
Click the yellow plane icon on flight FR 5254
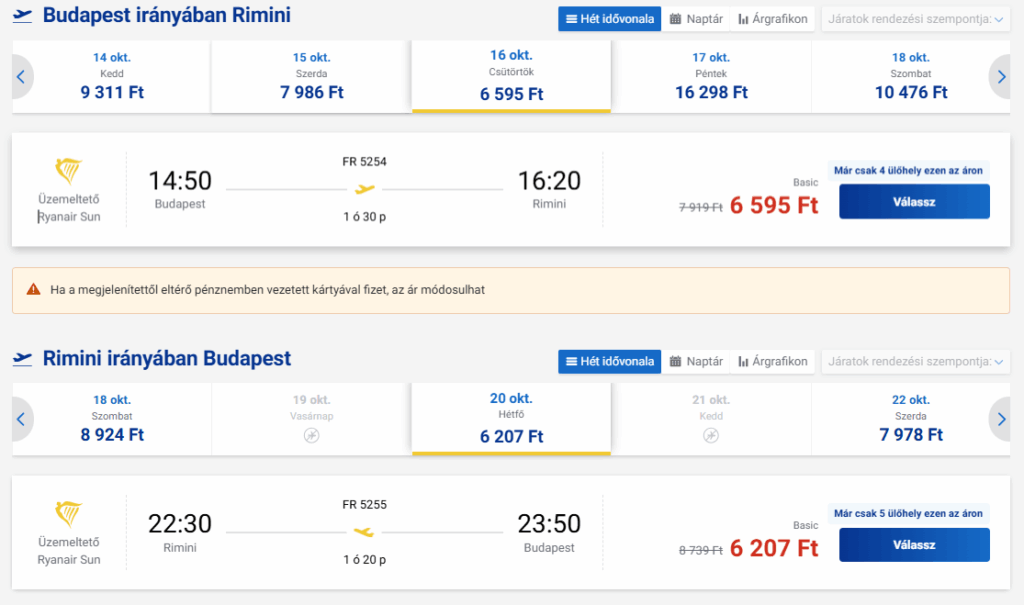pyautogui.click(x=365, y=188)
